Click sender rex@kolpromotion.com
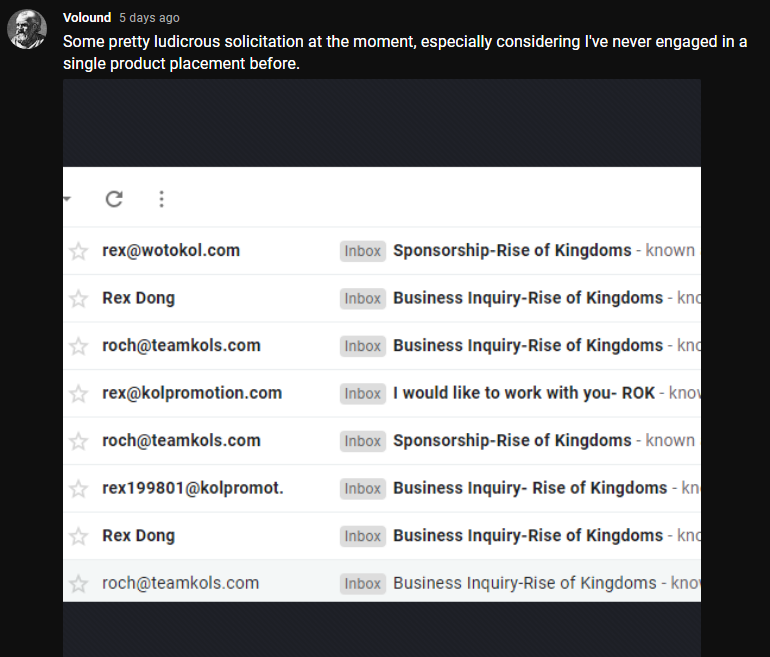 (x=192, y=393)
